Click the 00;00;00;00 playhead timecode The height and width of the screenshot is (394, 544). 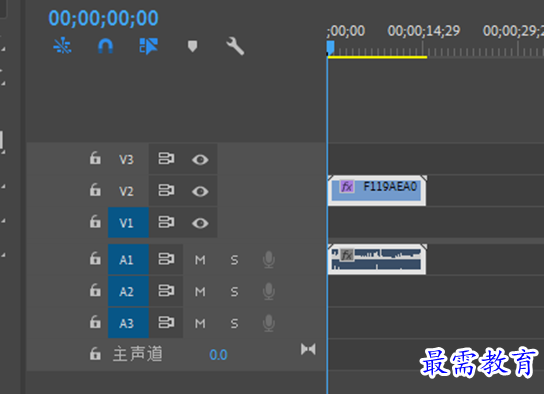point(103,18)
